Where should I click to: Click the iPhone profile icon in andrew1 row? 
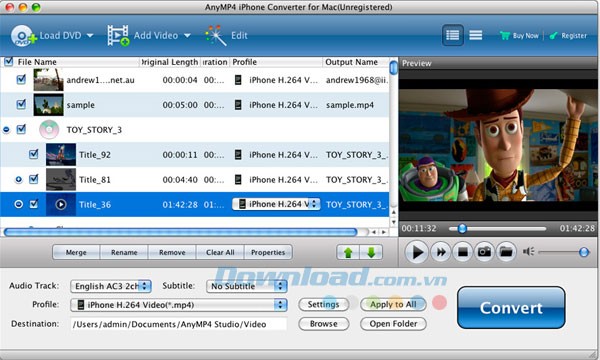coord(238,80)
